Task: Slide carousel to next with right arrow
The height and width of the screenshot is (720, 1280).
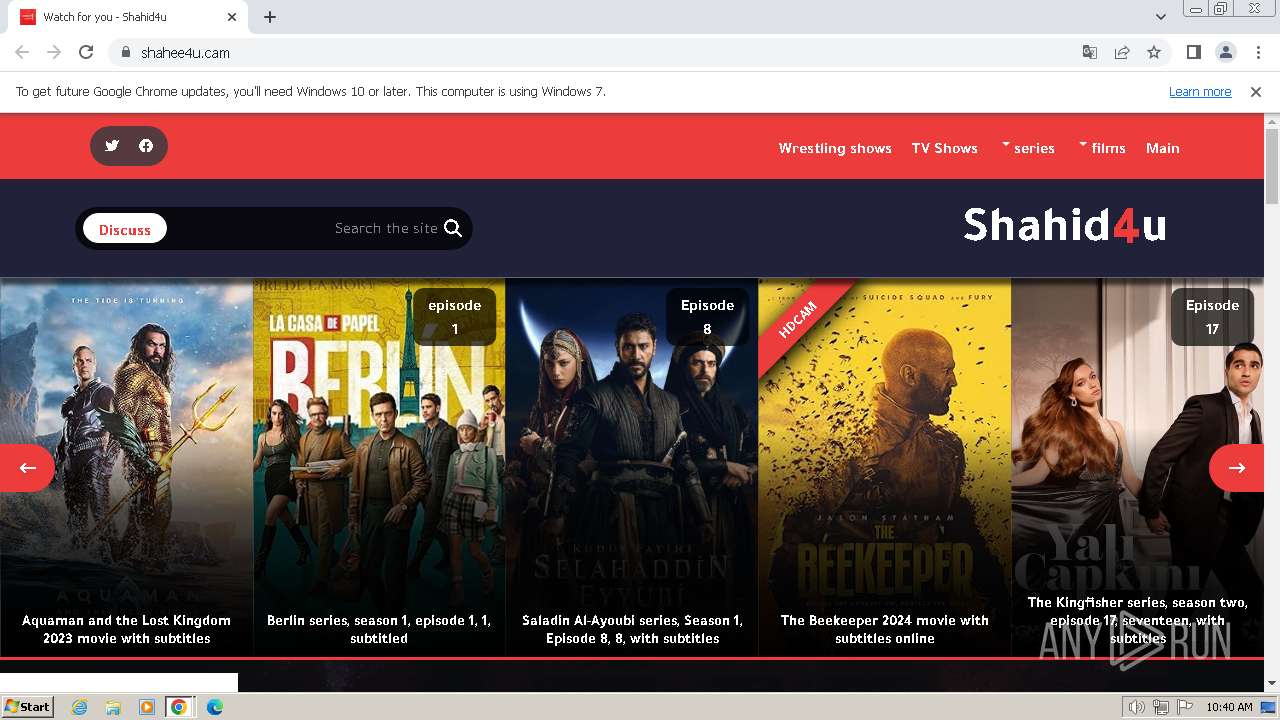Action: click(x=1237, y=467)
